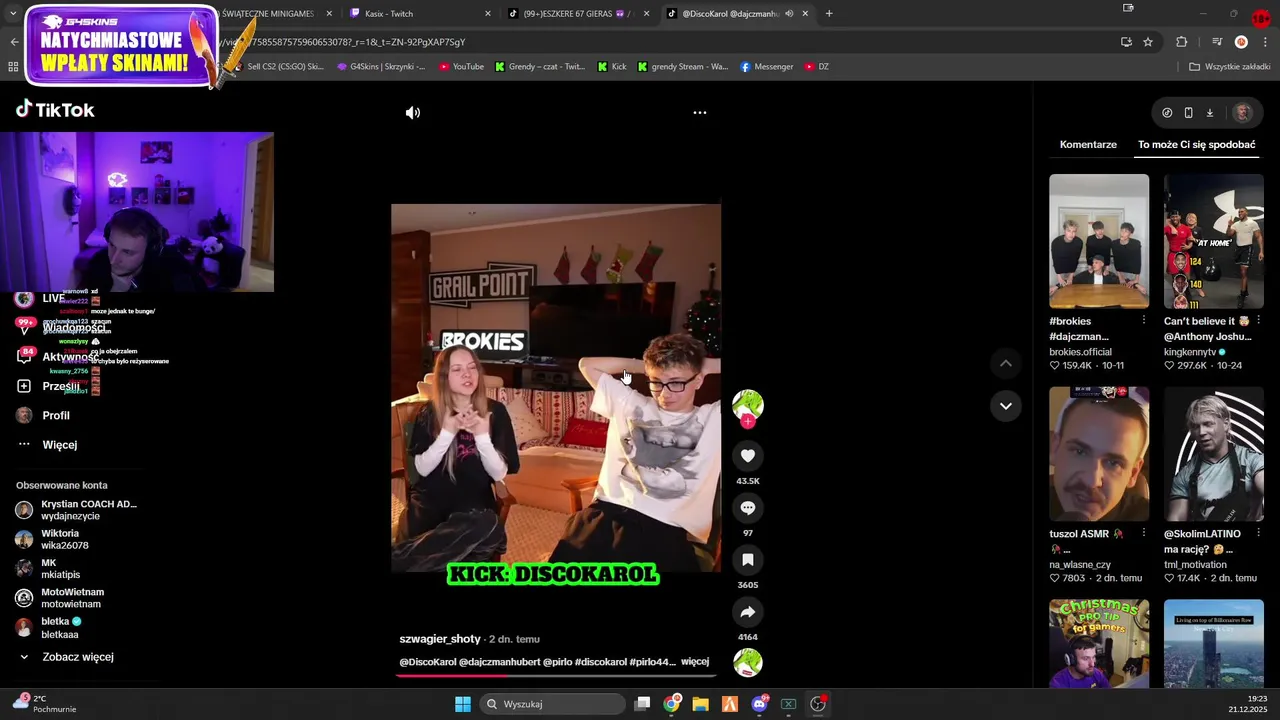Image resolution: width=1280 pixels, height=720 pixels.
Task: Open Krystian COACH followed account
Action: tap(77, 510)
